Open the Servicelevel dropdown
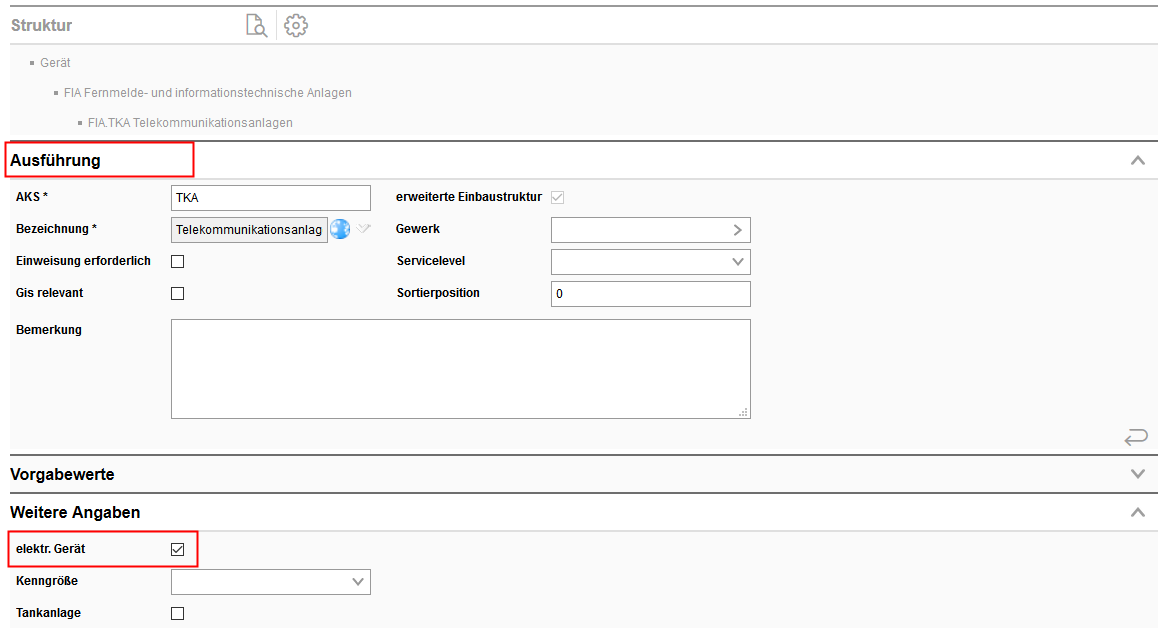This screenshot has width=1161, height=633. click(650, 262)
